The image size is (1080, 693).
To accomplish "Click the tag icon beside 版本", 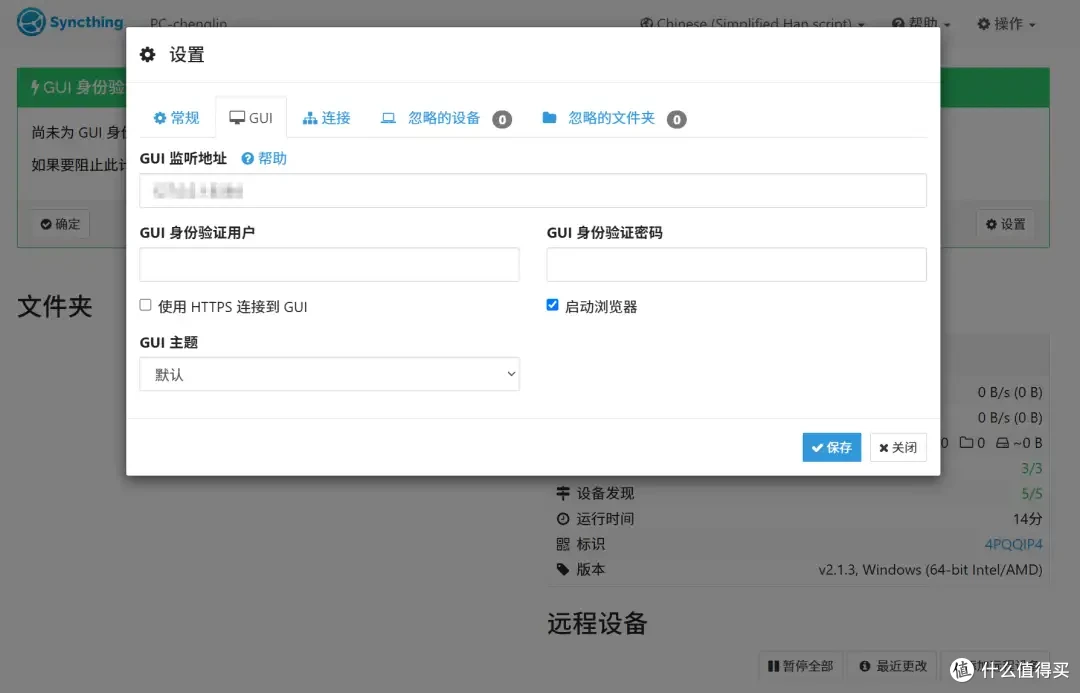I will [x=563, y=570].
